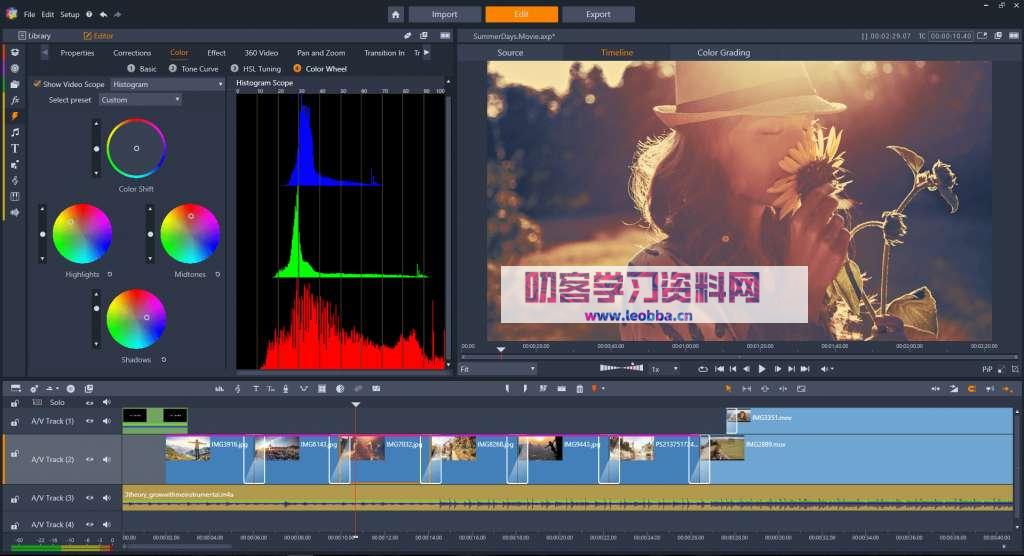The height and width of the screenshot is (556, 1024).
Task: Go back to previous editor tabs arrow
Action: (45, 53)
